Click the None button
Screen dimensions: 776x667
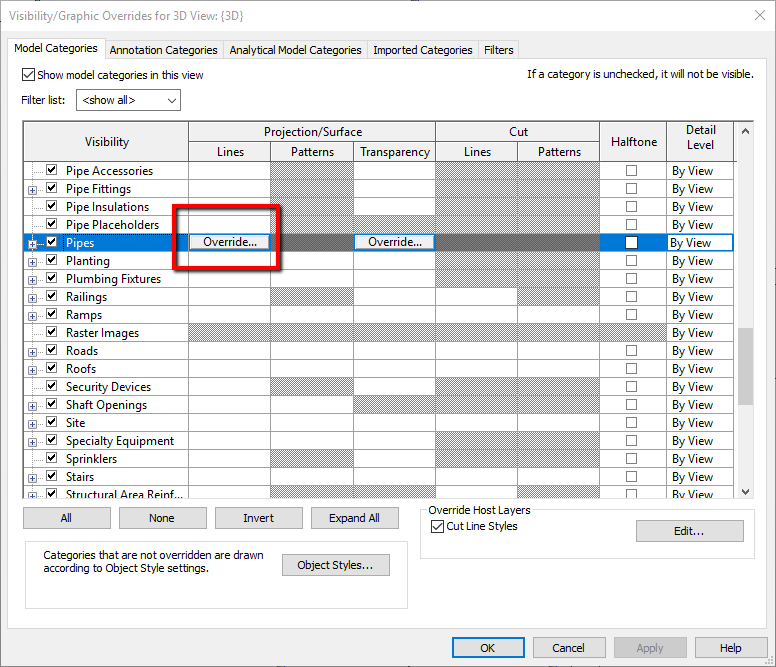click(163, 518)
